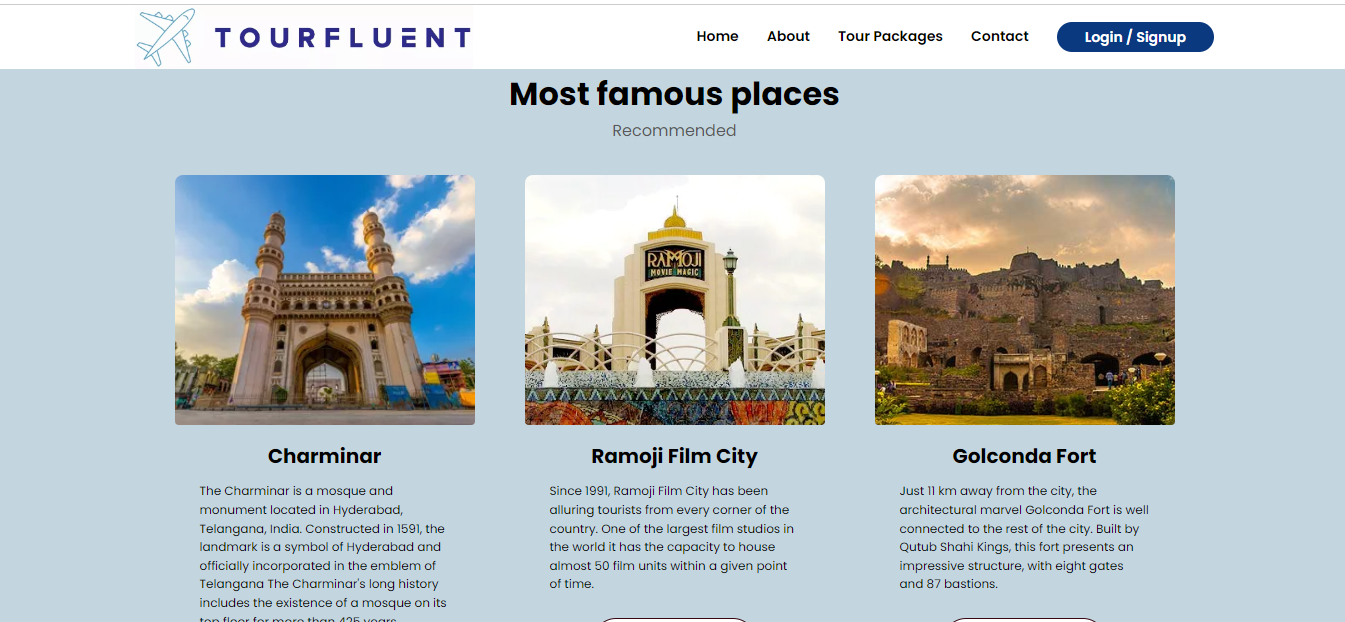This screenshot has height=622, width=1345.
Task: Go to Tour Packages page
Action: [x=890, y=36]
